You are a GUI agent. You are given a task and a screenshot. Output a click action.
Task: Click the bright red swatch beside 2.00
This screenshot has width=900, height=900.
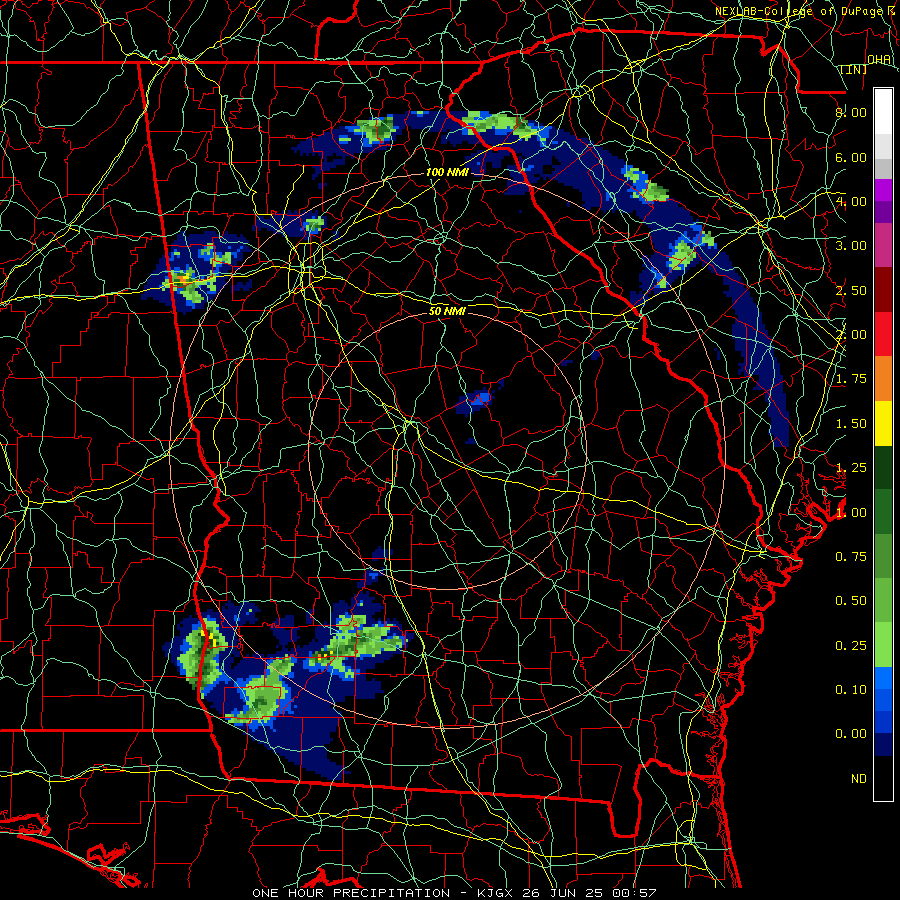click(x=883, y=334)
